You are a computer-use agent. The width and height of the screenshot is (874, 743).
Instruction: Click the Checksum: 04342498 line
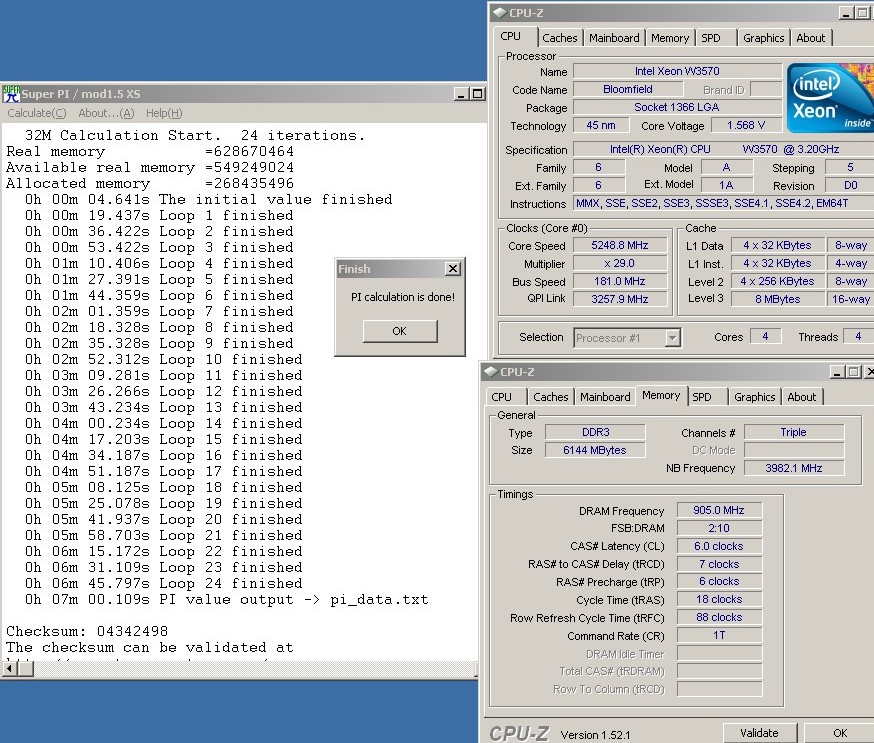point(87,632)
